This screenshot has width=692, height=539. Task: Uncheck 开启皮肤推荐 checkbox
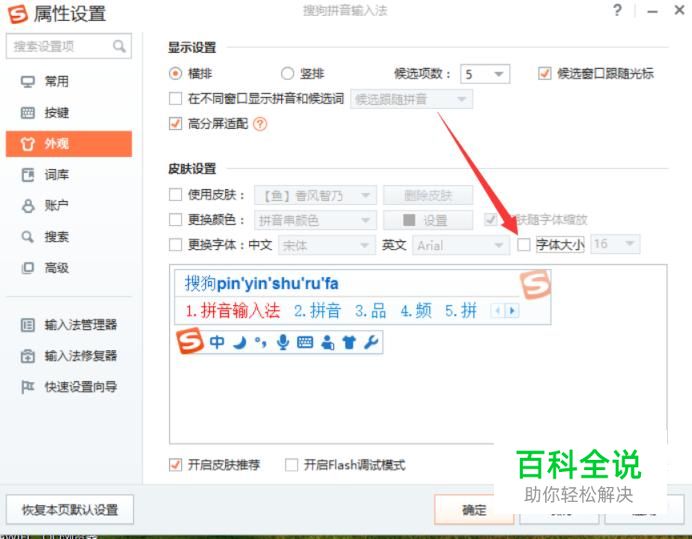[175, 464]
